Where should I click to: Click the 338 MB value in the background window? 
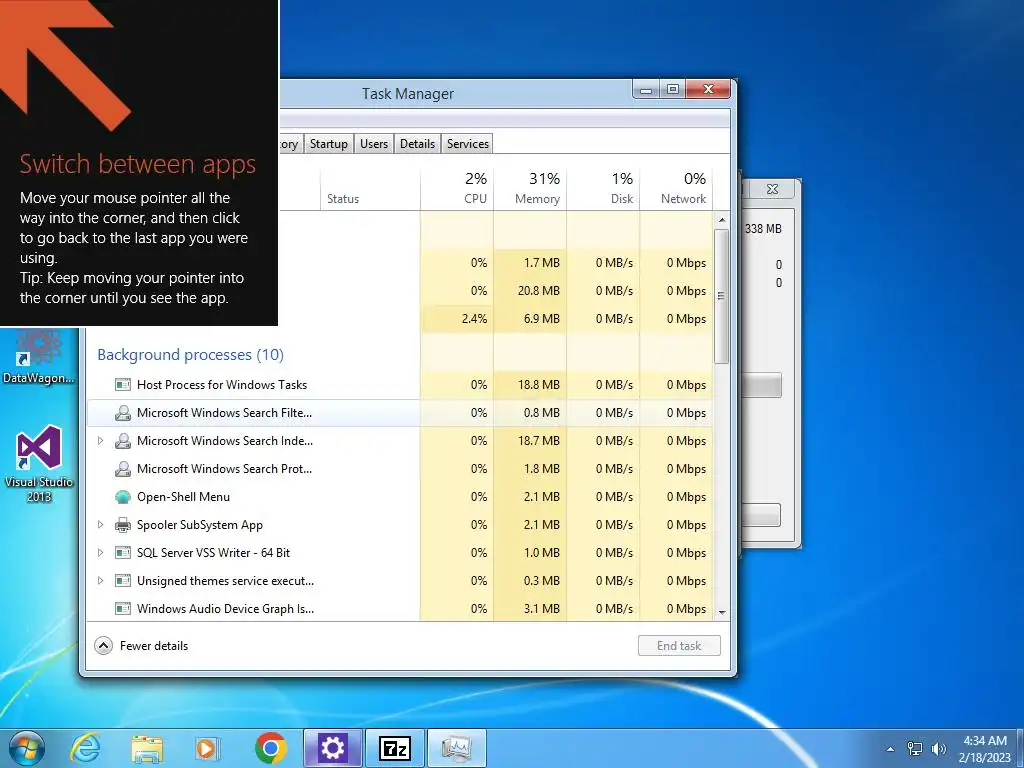click(x=763, y=229)
